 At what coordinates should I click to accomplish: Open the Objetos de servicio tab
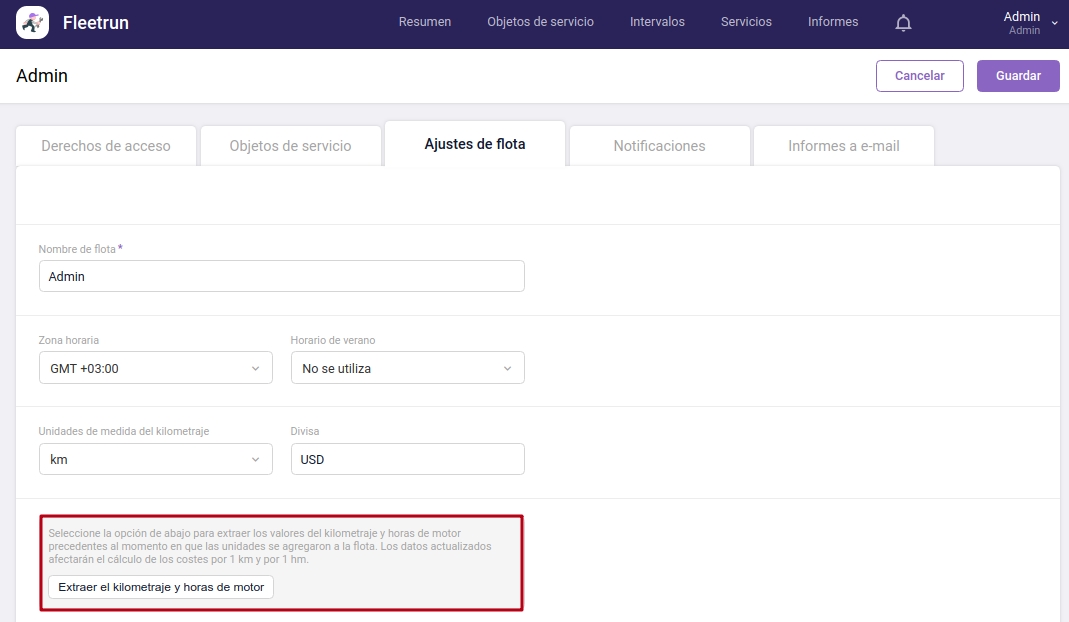point(290,144)
